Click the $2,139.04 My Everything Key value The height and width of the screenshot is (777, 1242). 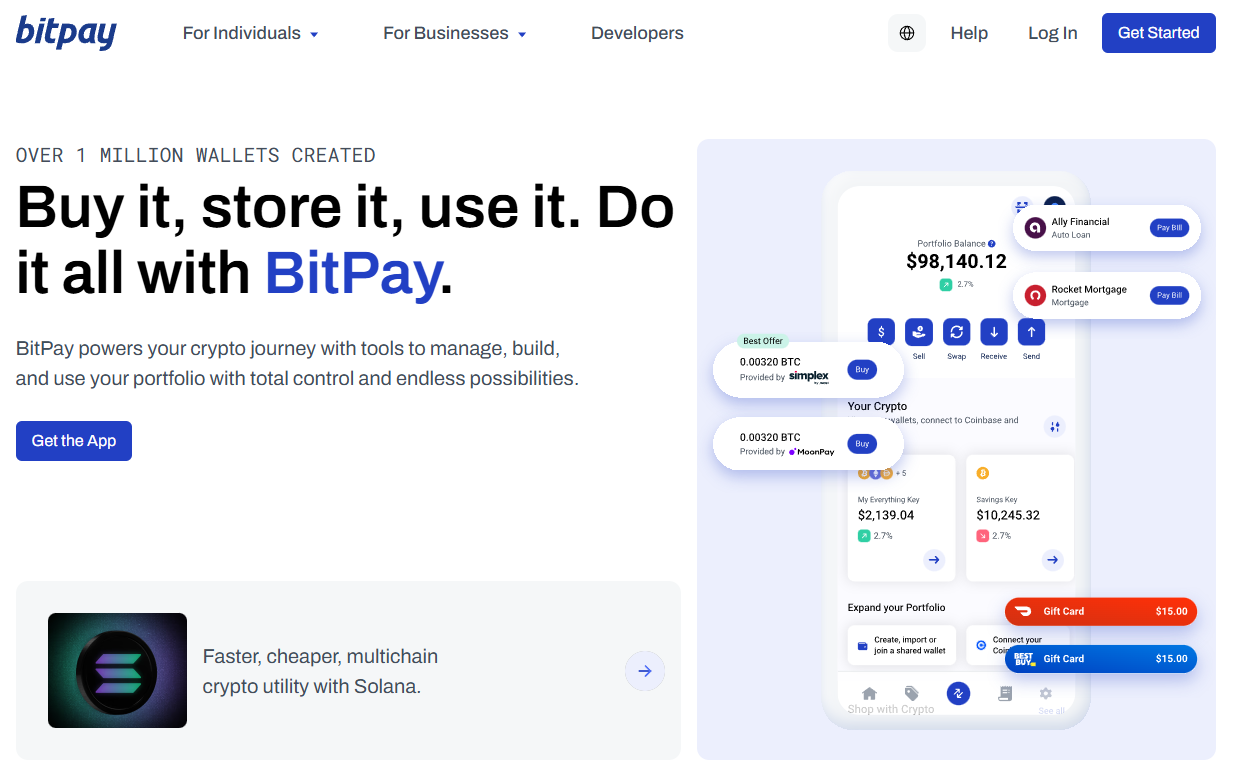(x=886, y=515)
